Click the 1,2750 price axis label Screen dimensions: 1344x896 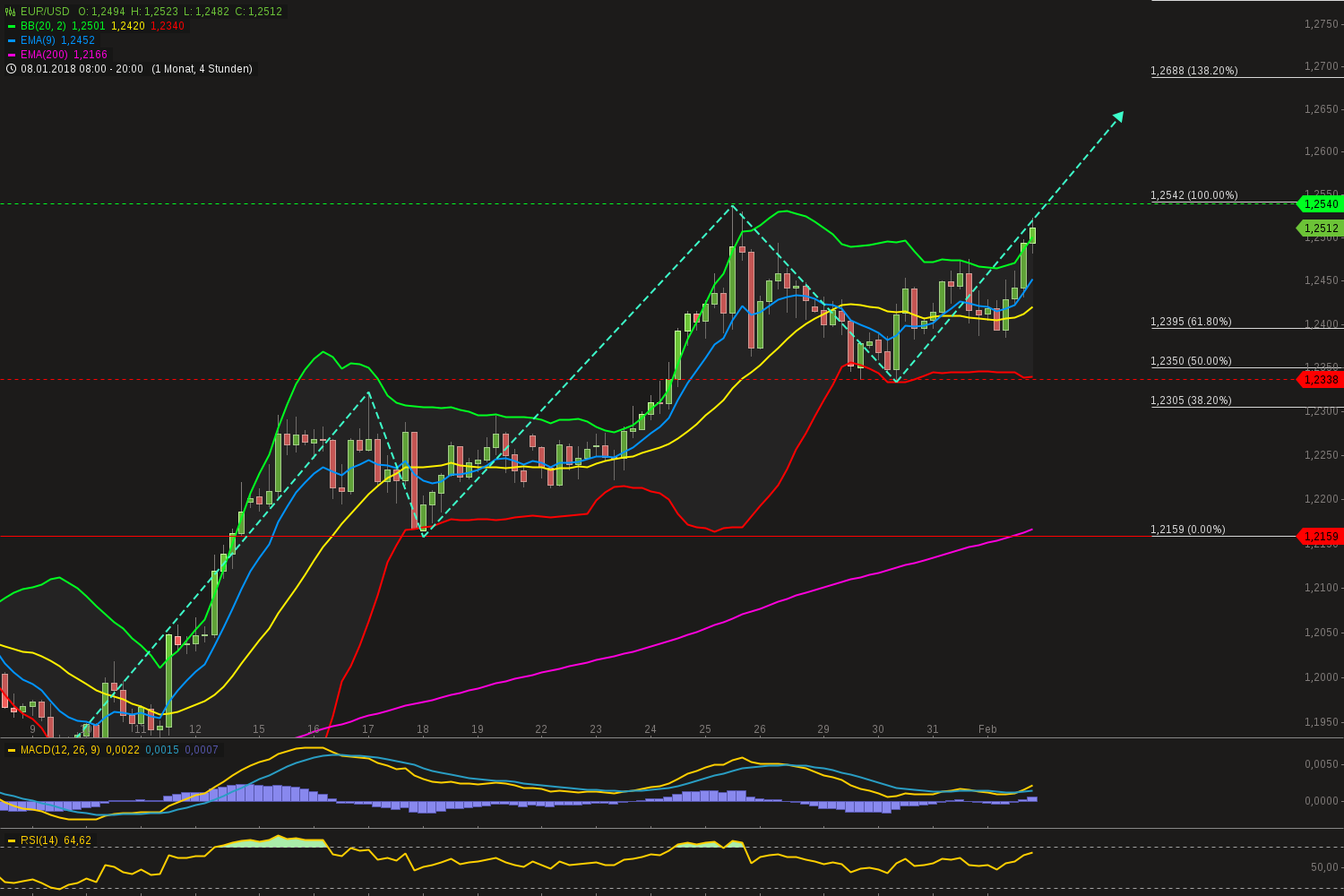coord(1322,24)
